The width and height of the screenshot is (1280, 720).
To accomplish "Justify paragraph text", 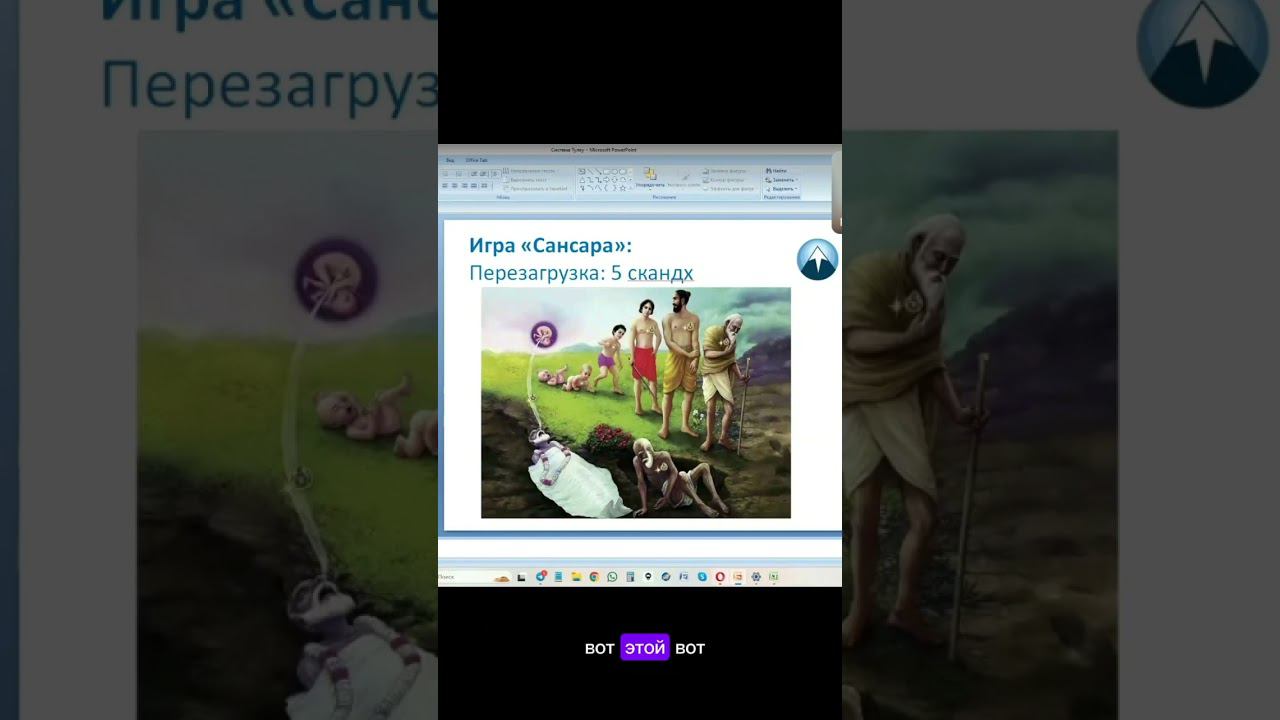I will point(474,185).
